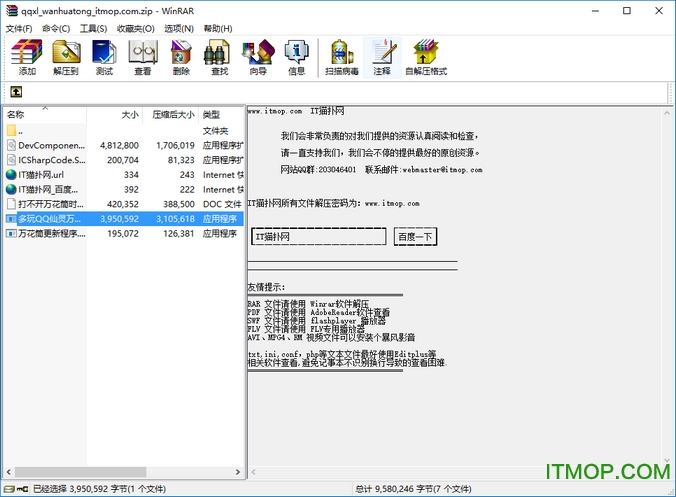The height and width of the screenshot is (497, 676).
Task: Click the 万花筒更新程序 exe icon
Action: click(x=12, y=233)
